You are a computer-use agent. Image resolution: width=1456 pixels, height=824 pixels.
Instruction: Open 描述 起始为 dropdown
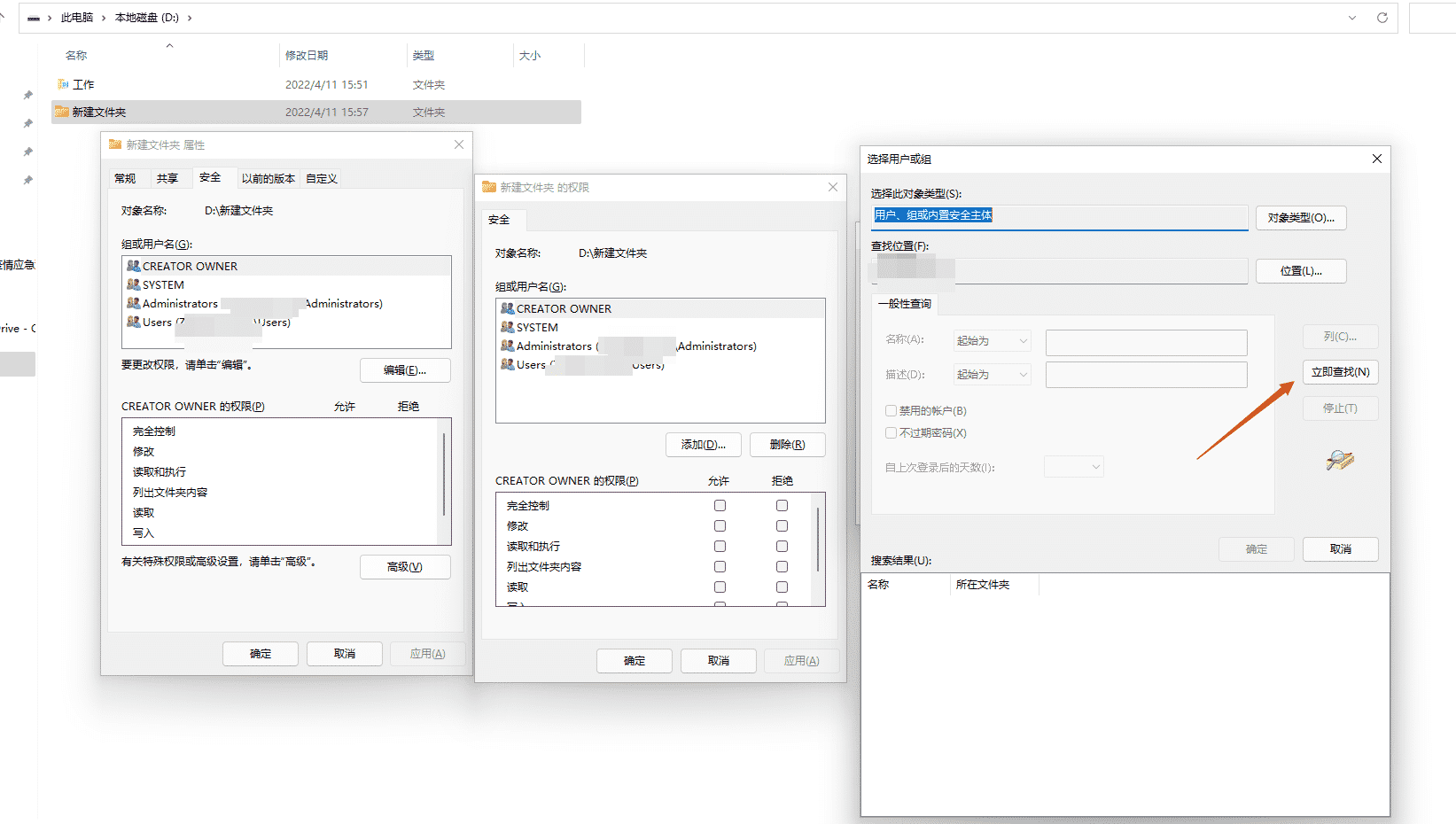tap(992, 374)
